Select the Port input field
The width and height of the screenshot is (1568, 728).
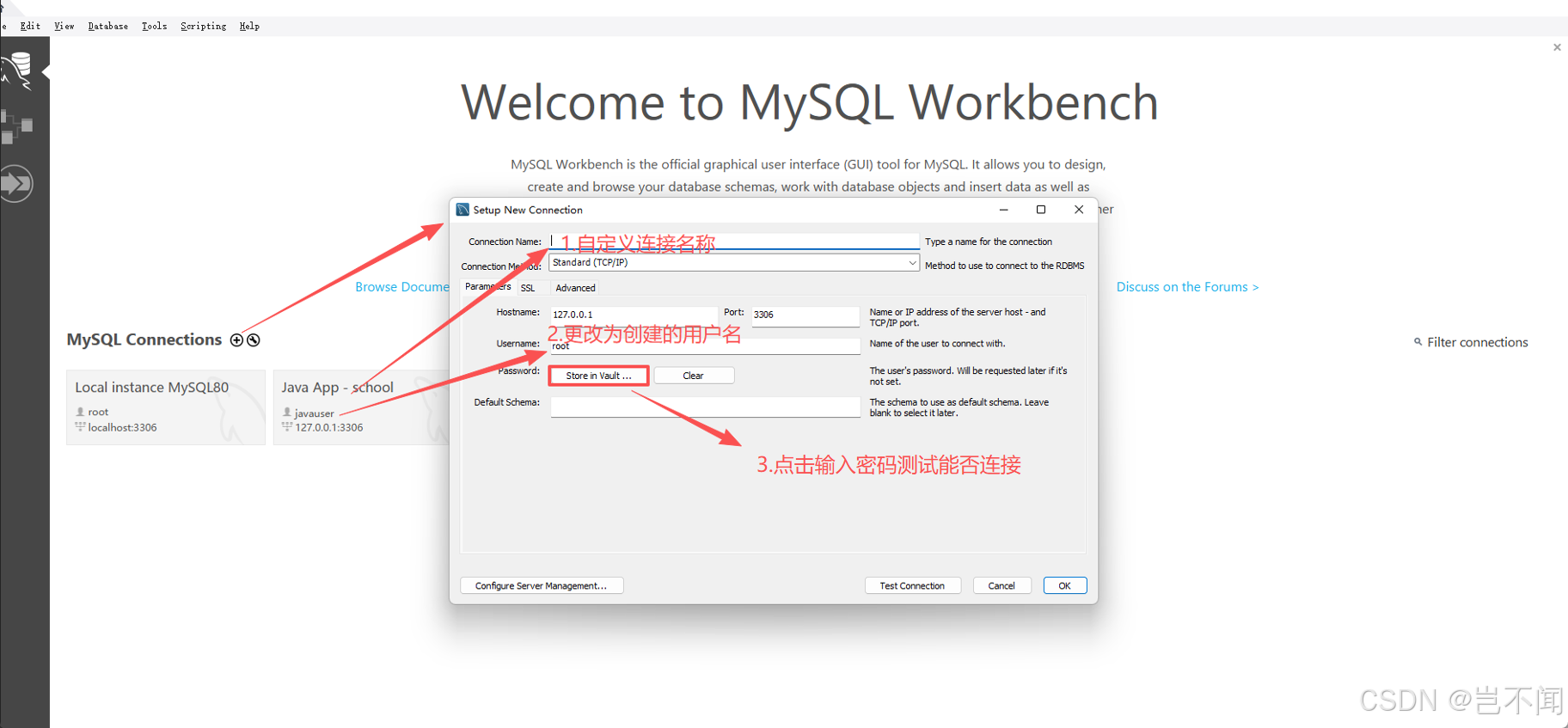805,315
